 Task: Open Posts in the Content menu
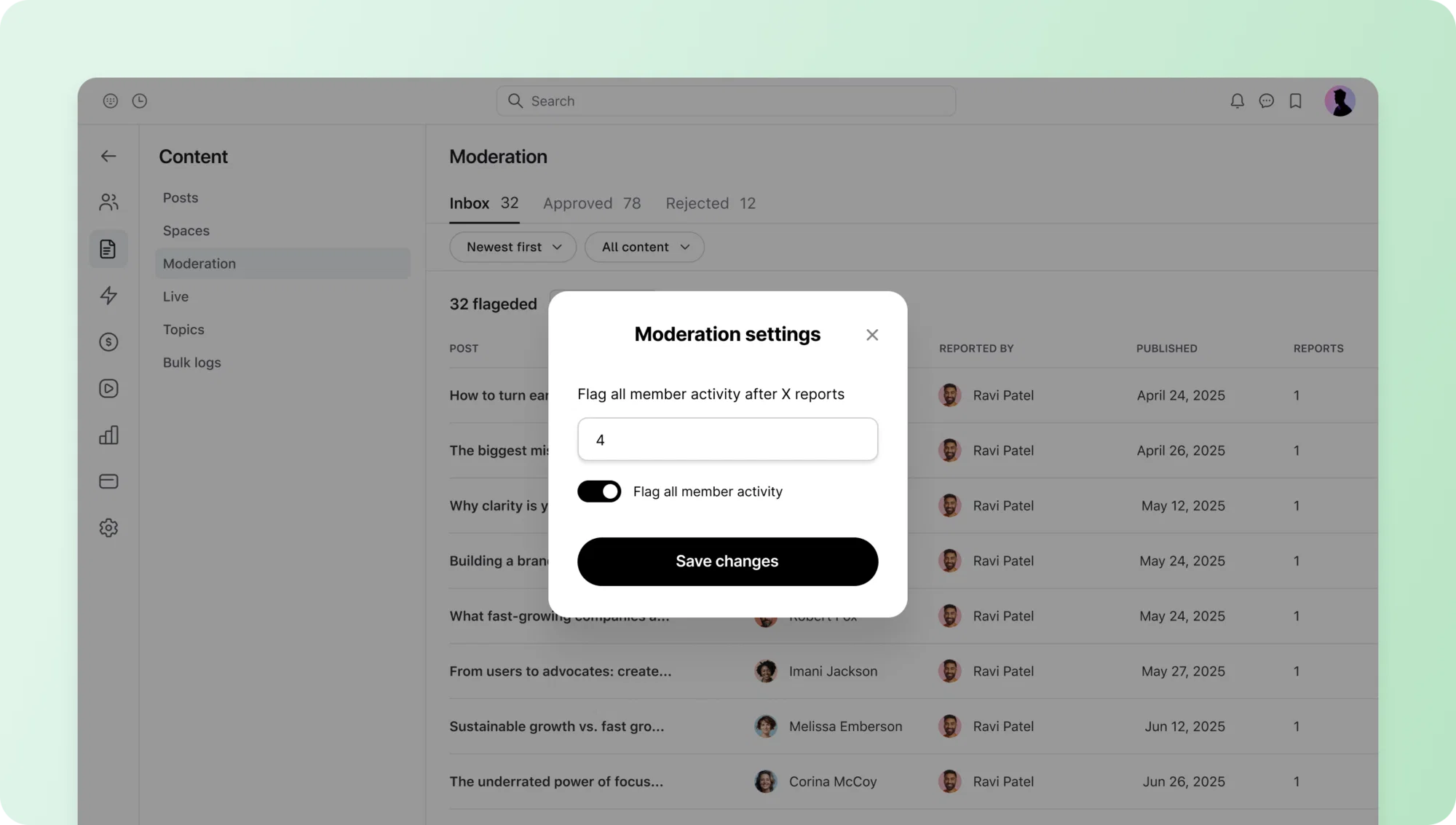[181, 198]
